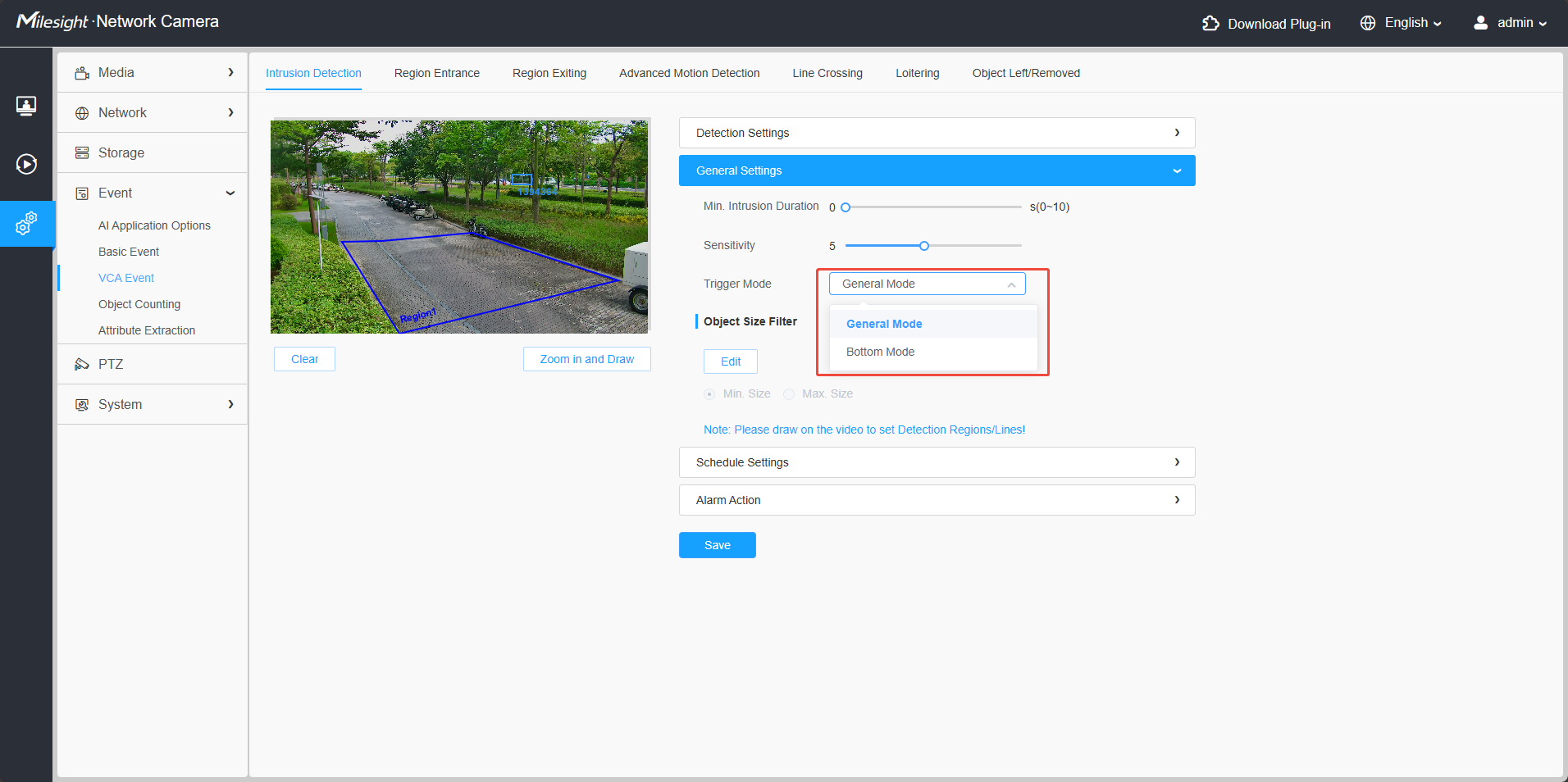Open the English language dropdown
The image size is (1568, 782).
pyautogui.click(x=1413, y=23)
